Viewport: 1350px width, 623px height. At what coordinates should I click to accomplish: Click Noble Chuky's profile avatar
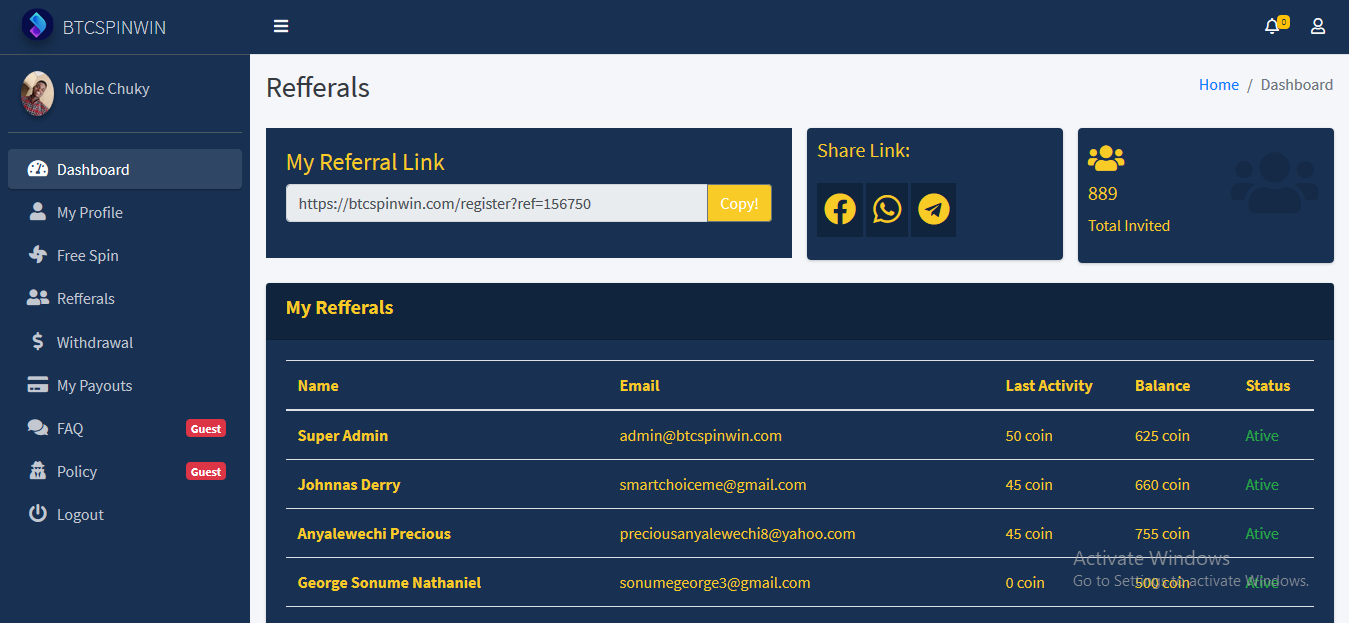pyautogui.click(x=38, y=94)
